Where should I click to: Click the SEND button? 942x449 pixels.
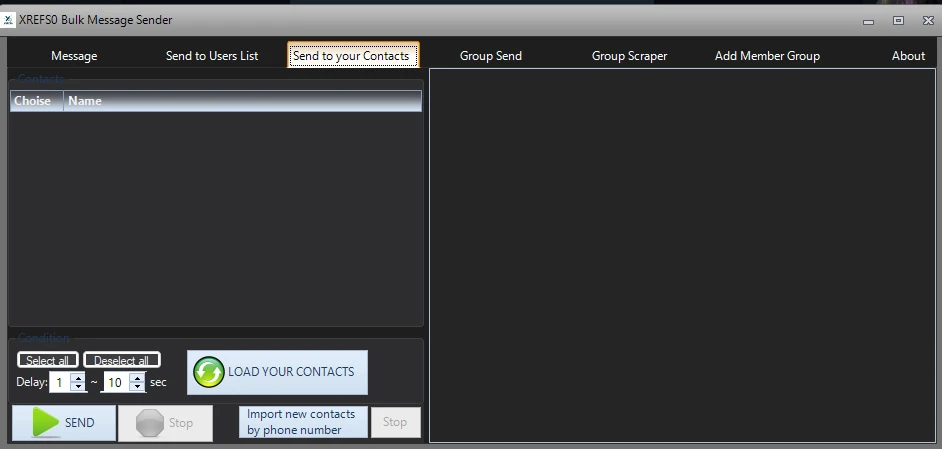coord(64,423)
